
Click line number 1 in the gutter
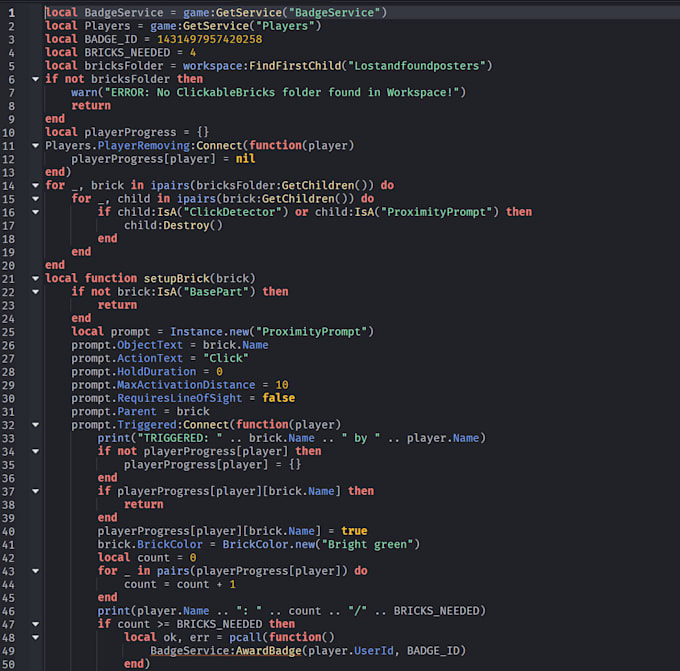pos(12,13)
